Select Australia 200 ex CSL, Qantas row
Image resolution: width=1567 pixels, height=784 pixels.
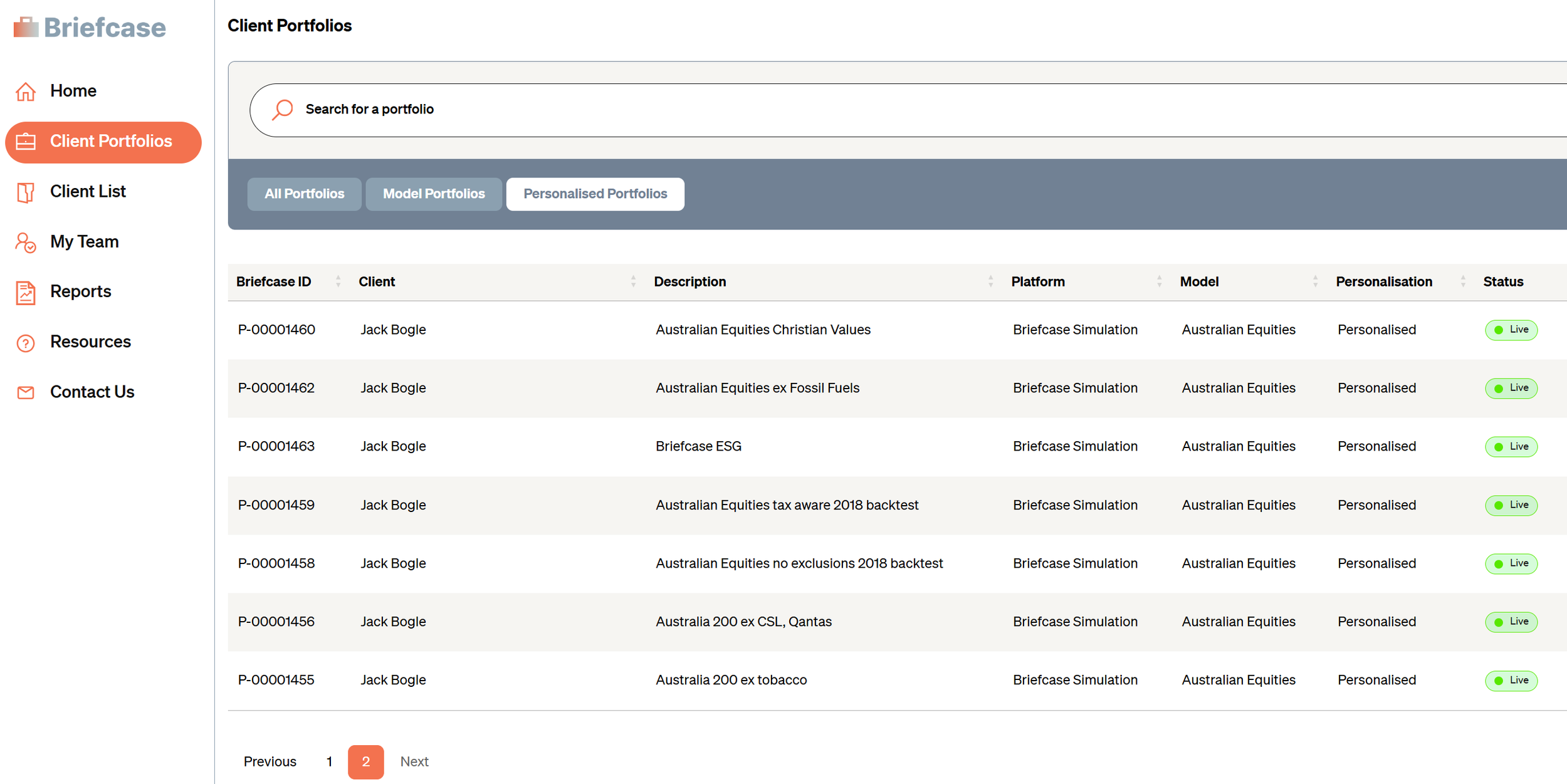pyautogui.click(x=897, y=622)
